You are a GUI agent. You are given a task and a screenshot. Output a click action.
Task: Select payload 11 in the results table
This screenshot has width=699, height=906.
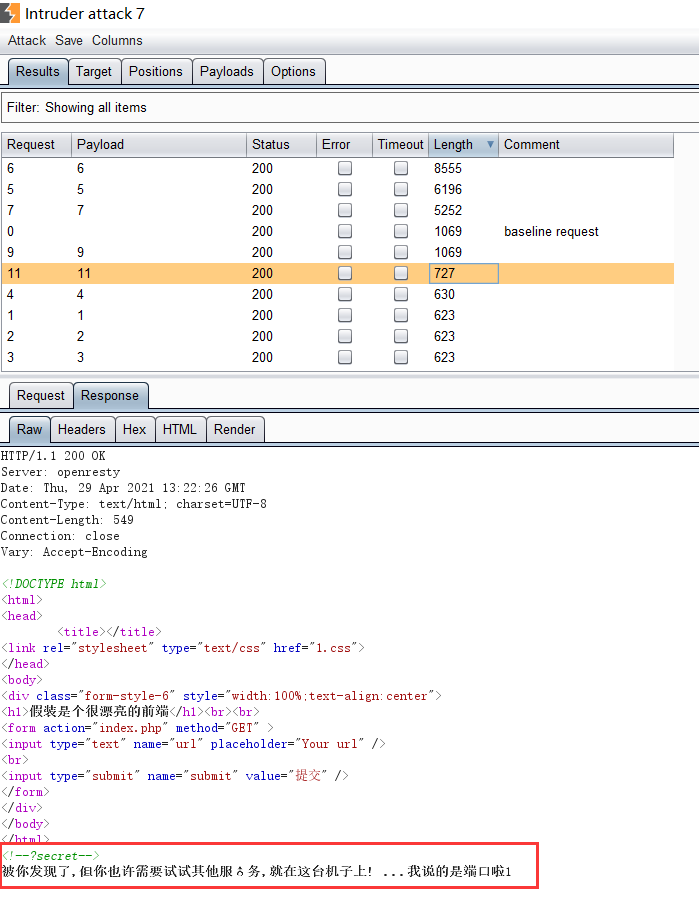pos(84,273)
